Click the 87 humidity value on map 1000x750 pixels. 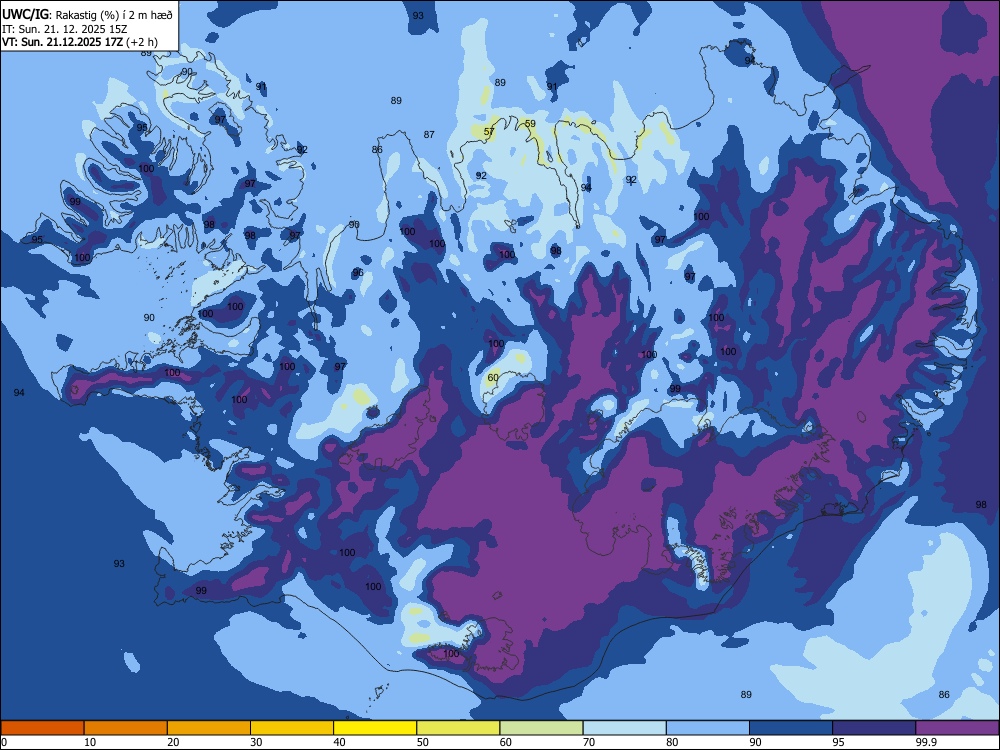click(429, 135)
